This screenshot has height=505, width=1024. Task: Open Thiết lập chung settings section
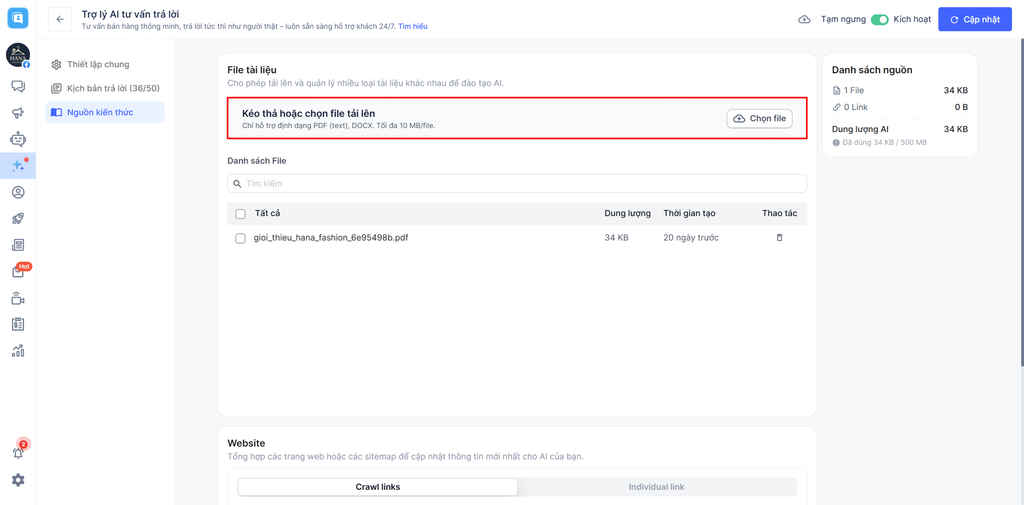98,65
